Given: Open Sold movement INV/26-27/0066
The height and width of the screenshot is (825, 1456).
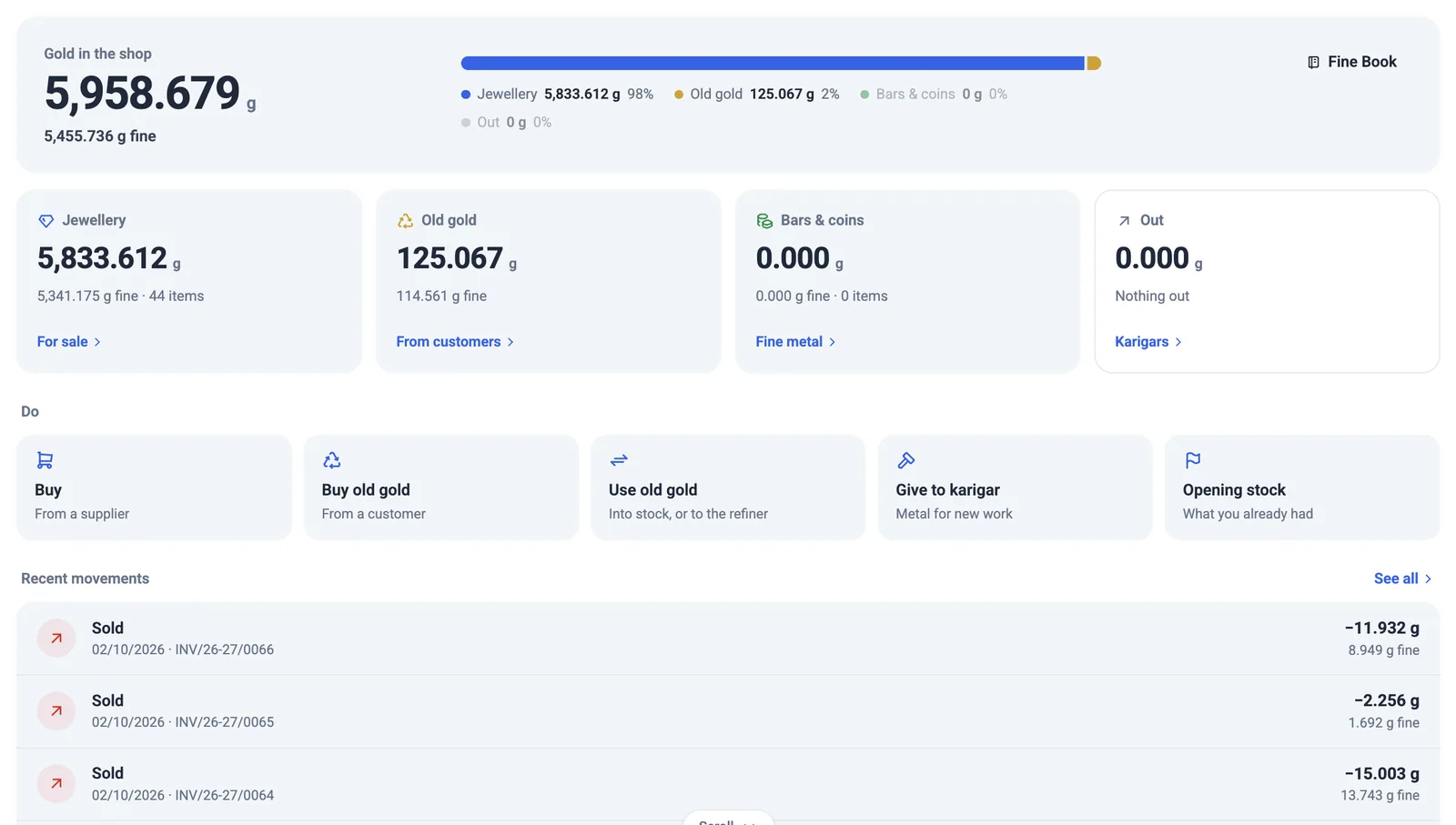Looking at the screenshot, I should (x=728, y=639).
